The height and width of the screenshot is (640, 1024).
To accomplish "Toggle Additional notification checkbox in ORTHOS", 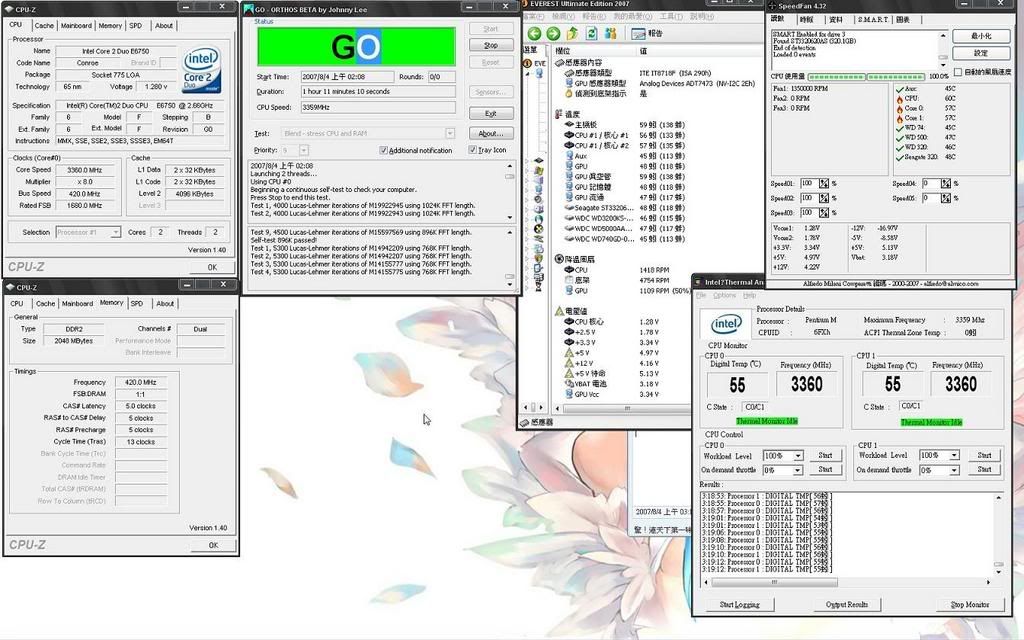I will (x=384, y=150).
